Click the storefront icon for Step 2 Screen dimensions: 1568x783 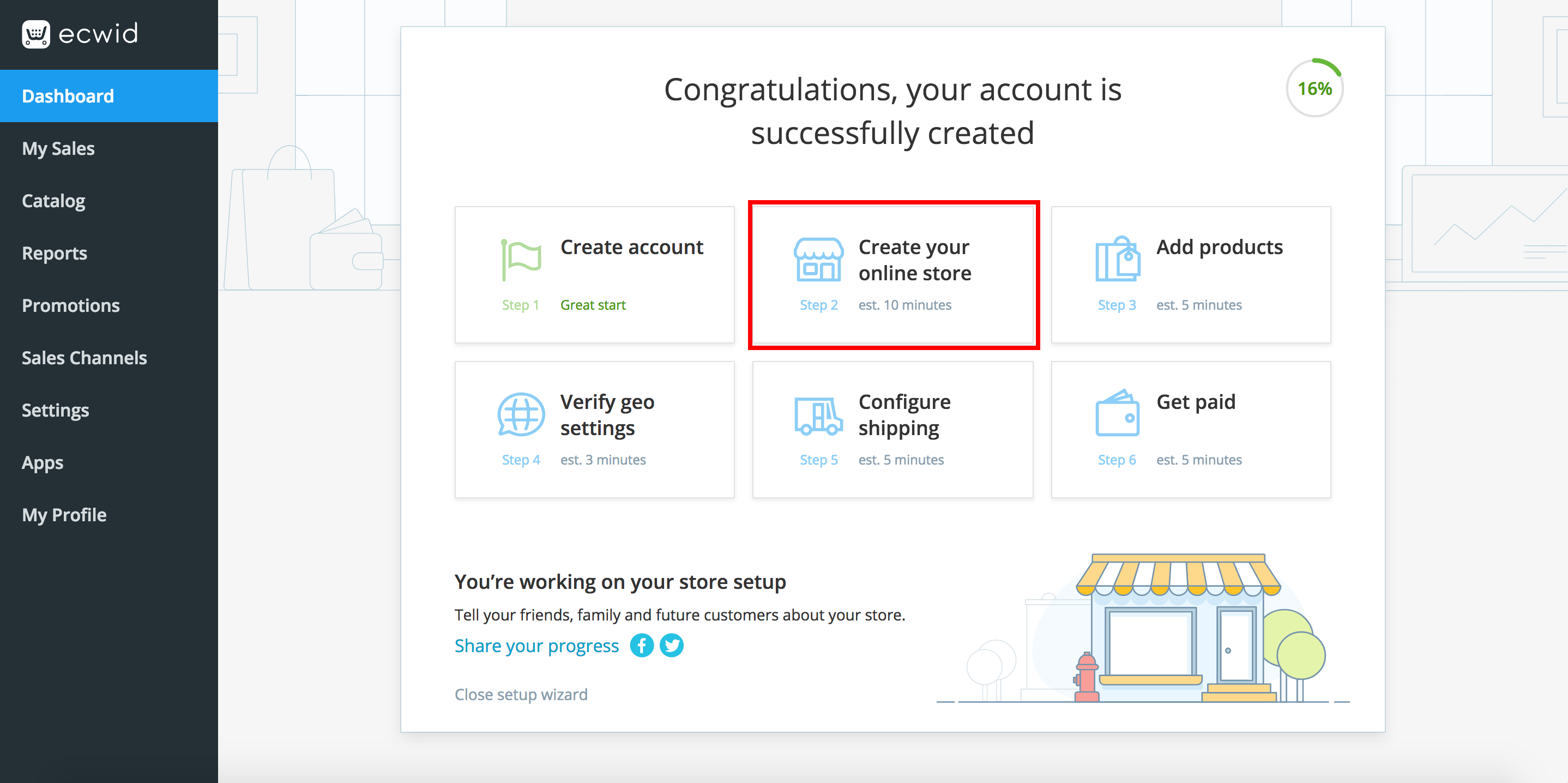(818, 260)
